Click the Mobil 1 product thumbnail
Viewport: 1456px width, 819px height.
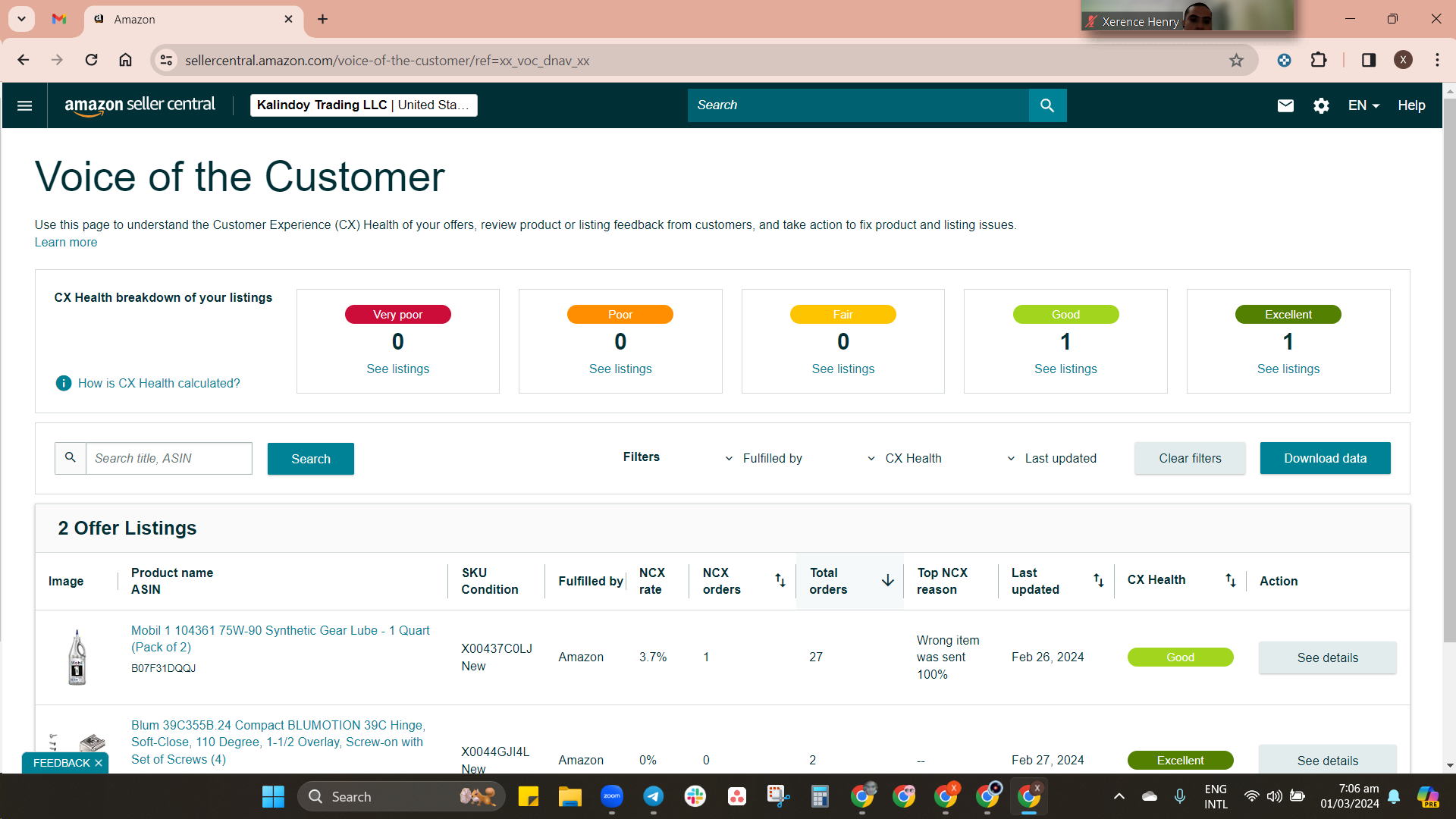tap(77, 657)
